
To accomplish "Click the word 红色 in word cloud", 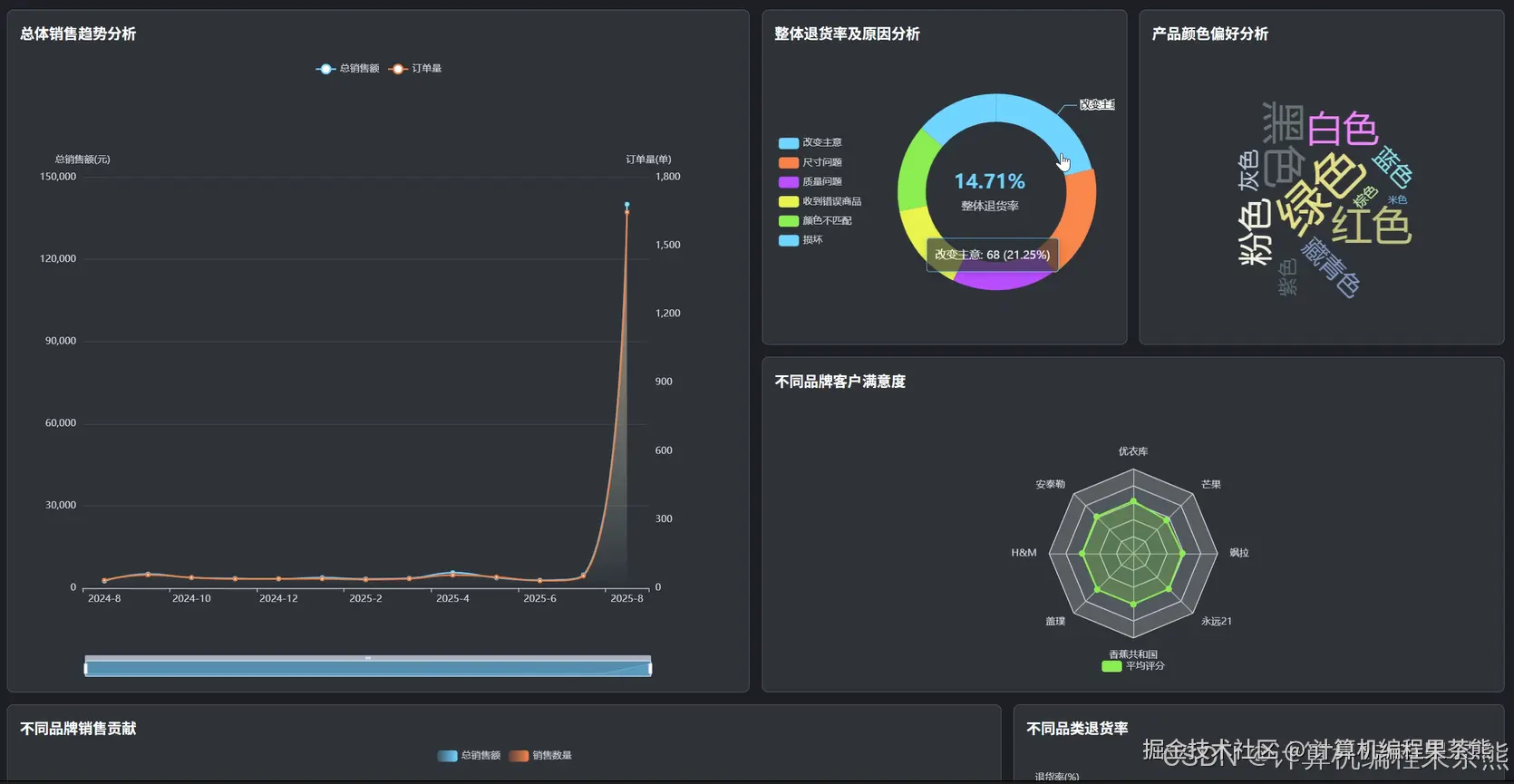I will pos(1372,226).
